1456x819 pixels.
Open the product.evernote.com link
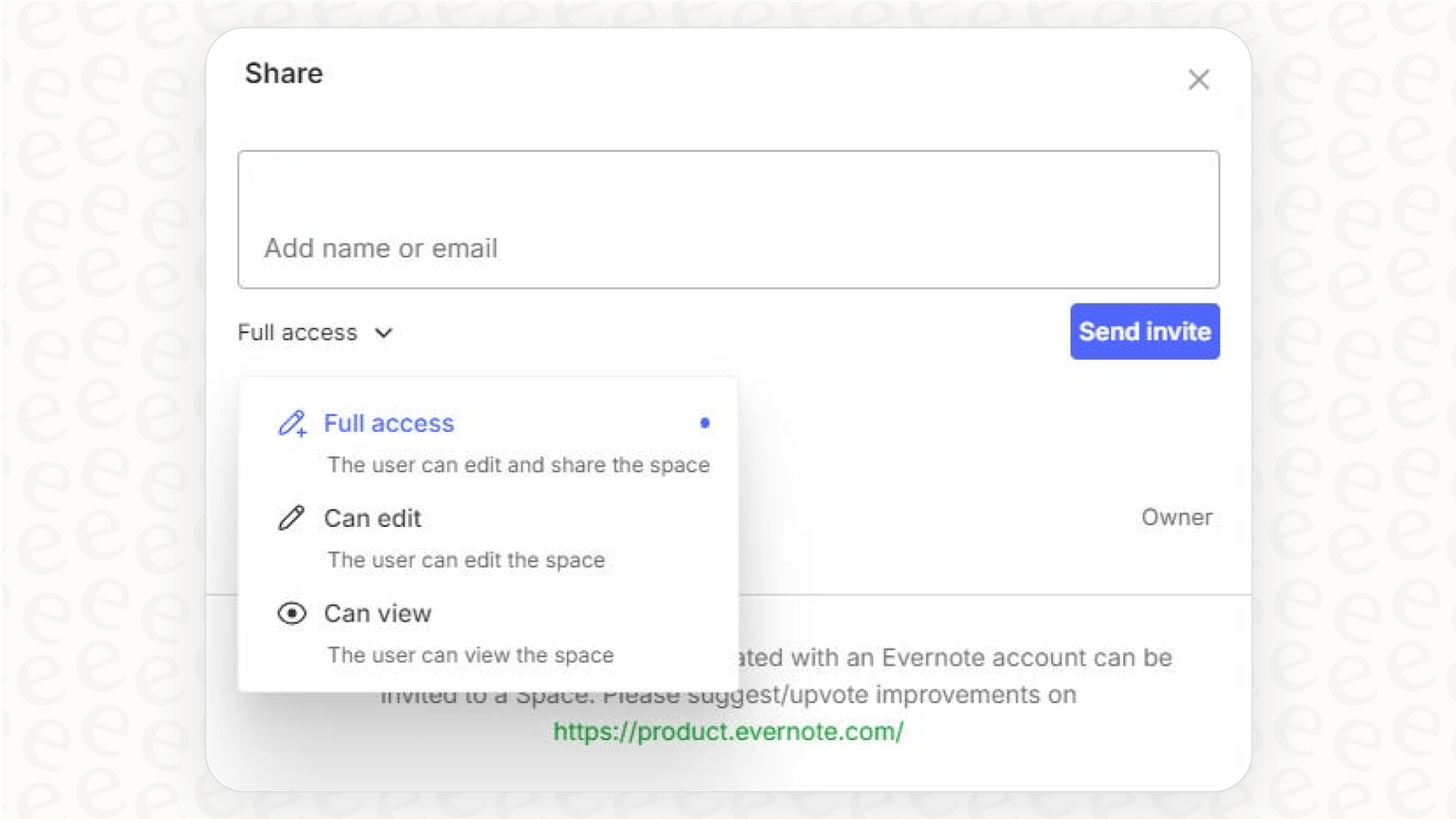pyautogui.click(x=728, y=731)
